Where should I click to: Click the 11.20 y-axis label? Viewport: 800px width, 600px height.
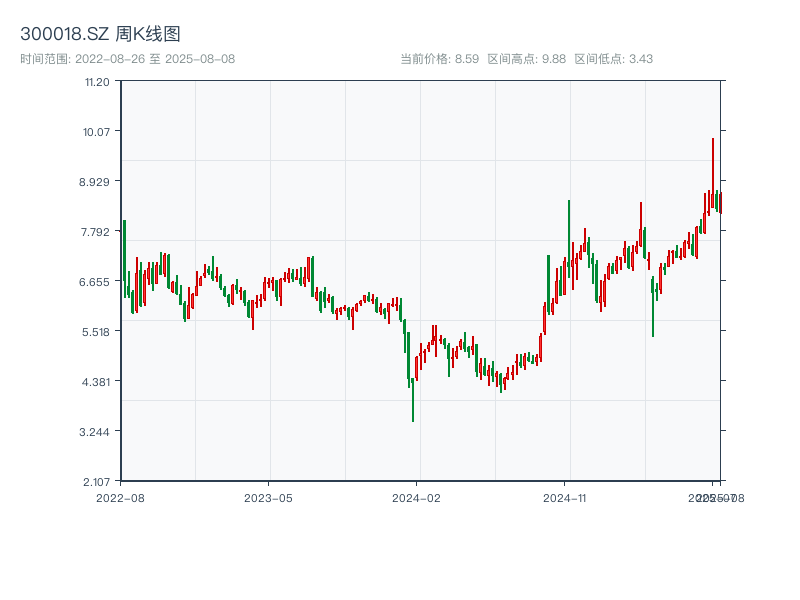97,82
